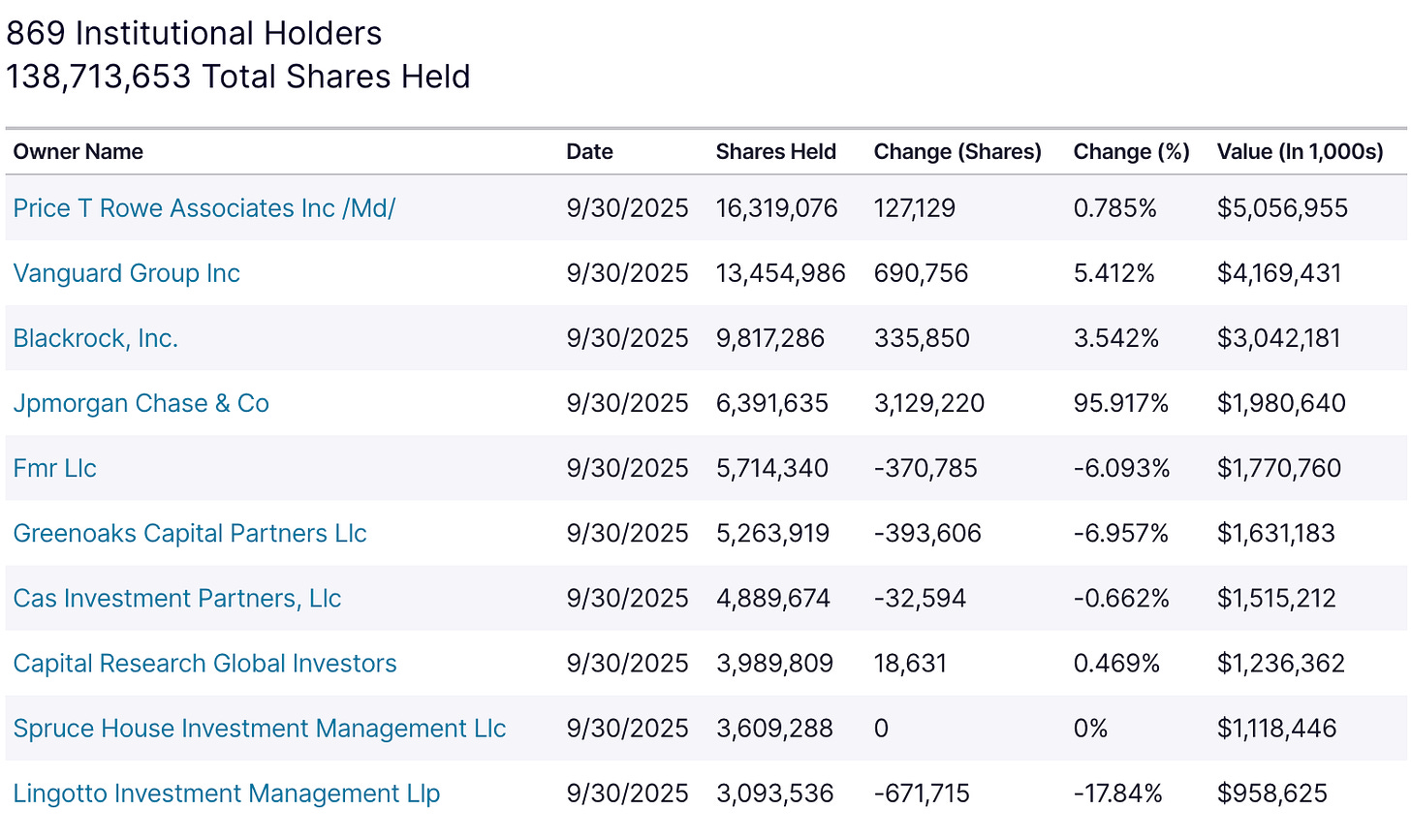Click the 138,713,653 Total Shares Held text

[x=237, y=77]
